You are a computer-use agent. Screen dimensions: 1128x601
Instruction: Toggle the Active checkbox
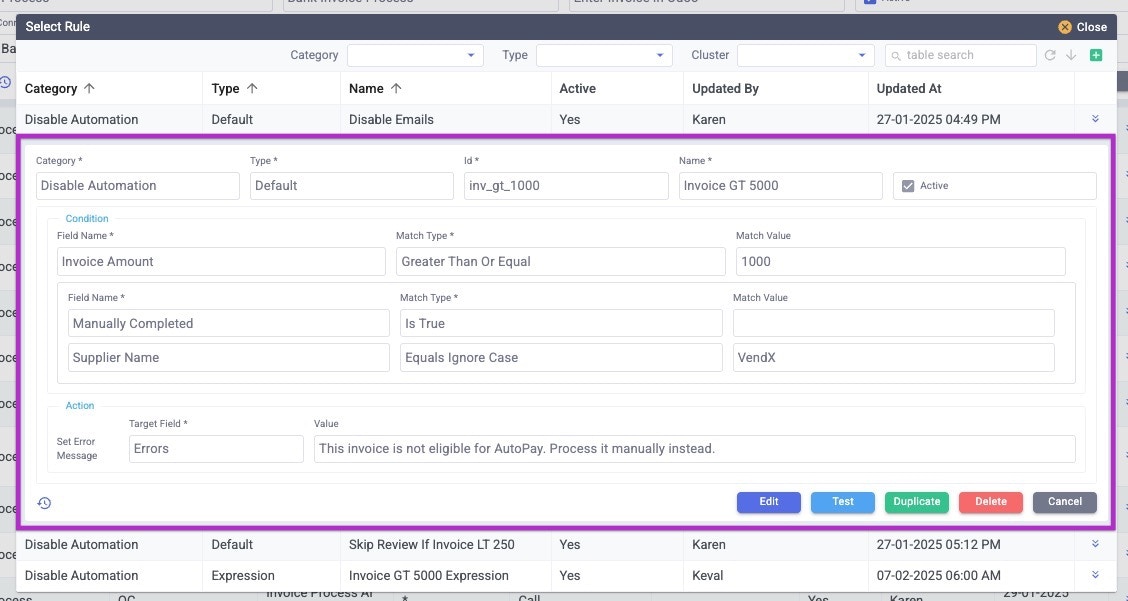[908, 186]
